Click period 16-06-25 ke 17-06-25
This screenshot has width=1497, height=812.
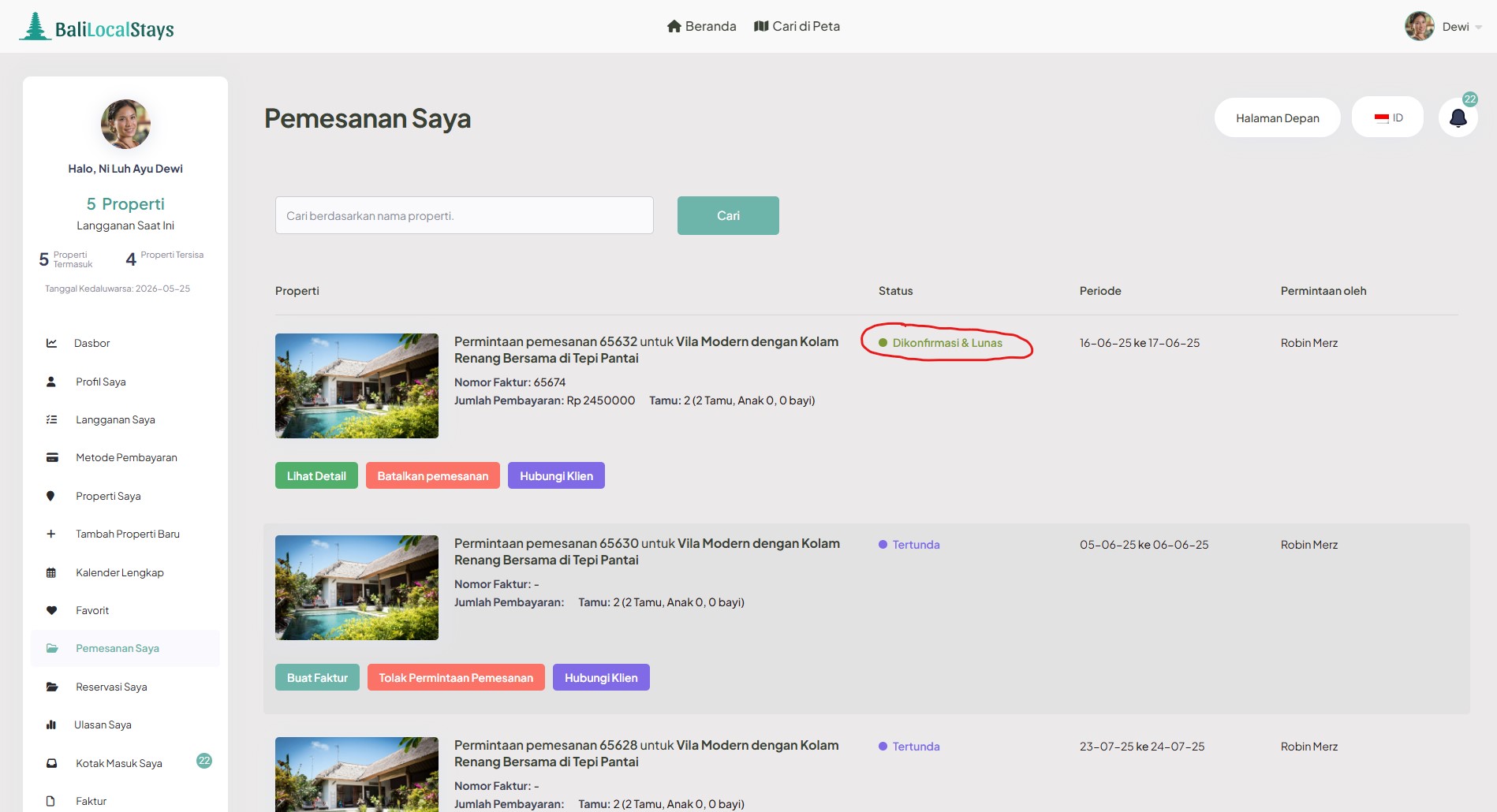[1140, 343]
